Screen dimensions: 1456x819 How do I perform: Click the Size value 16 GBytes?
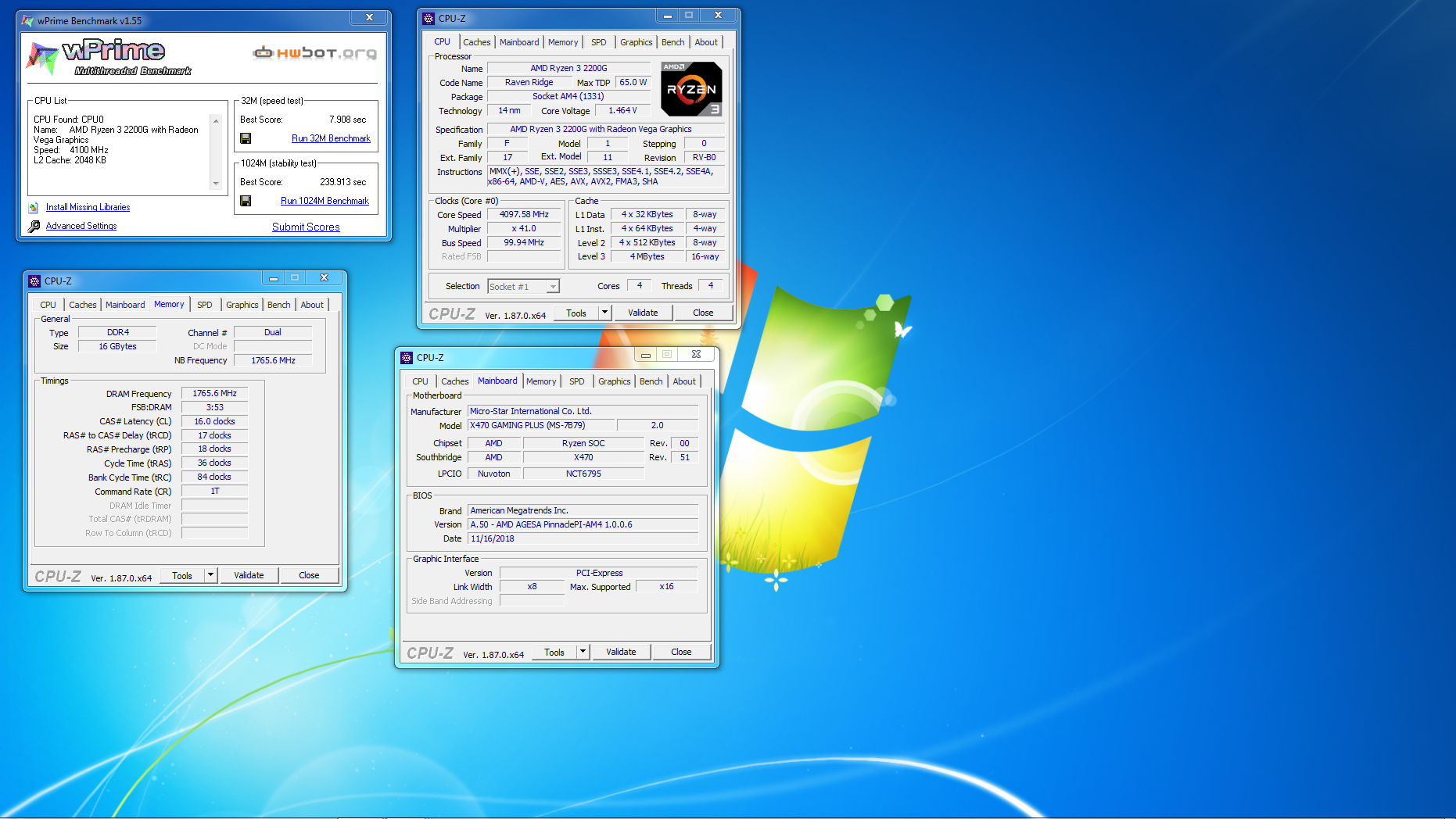coord(117,347)
